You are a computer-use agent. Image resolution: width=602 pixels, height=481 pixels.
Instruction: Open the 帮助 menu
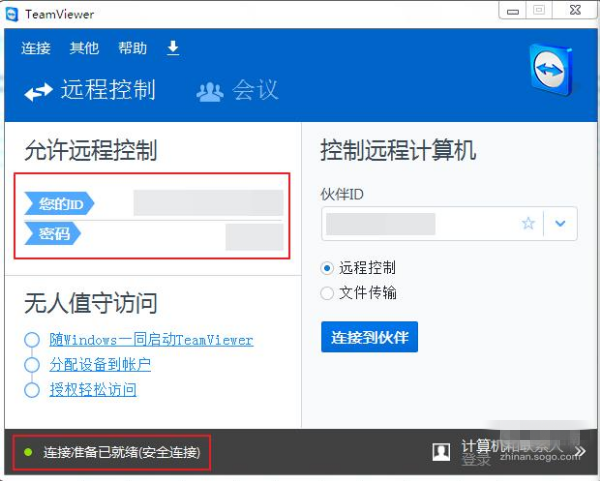[132, 48]
